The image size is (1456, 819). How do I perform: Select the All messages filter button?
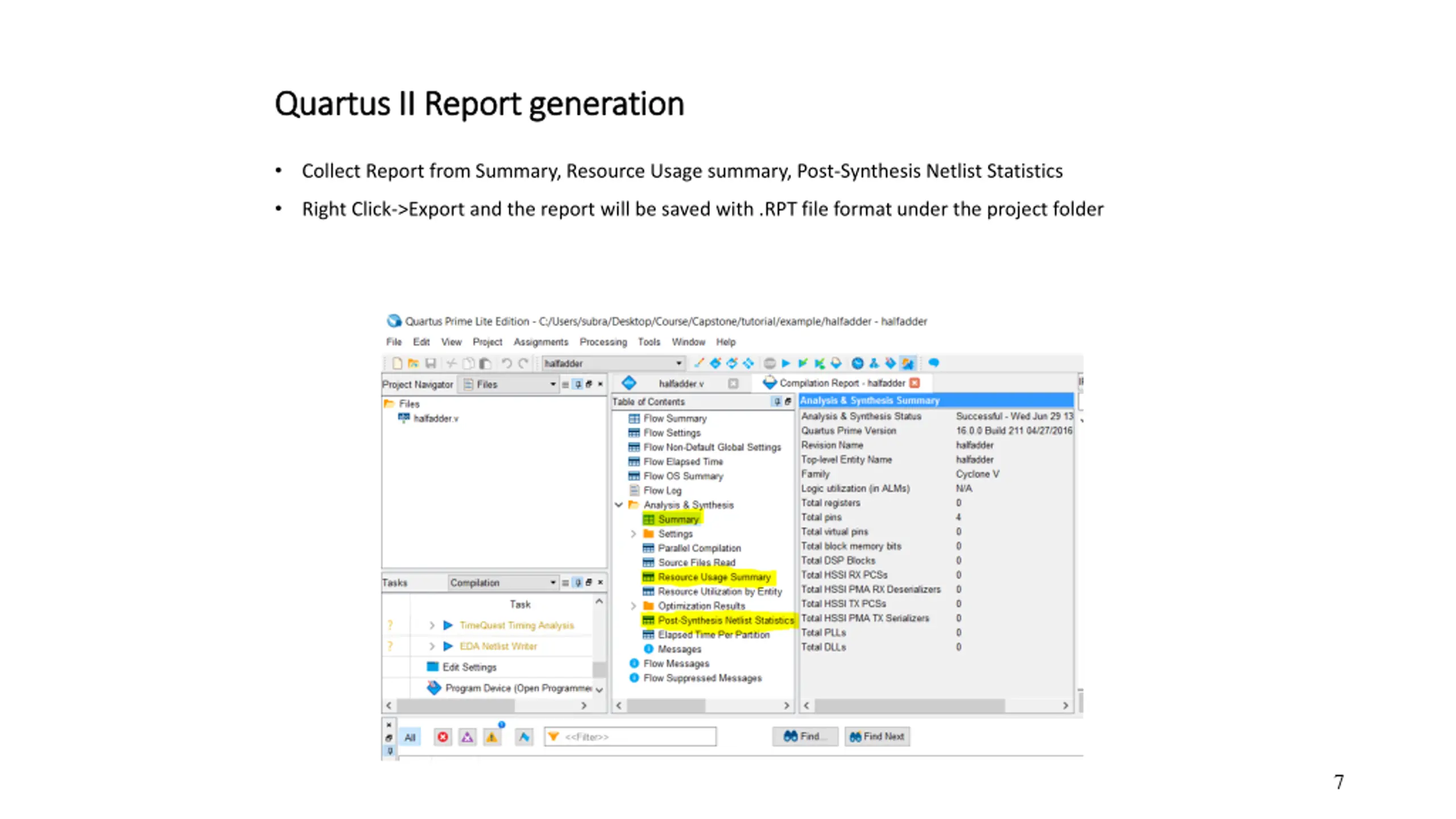click(x=410, y=737)
